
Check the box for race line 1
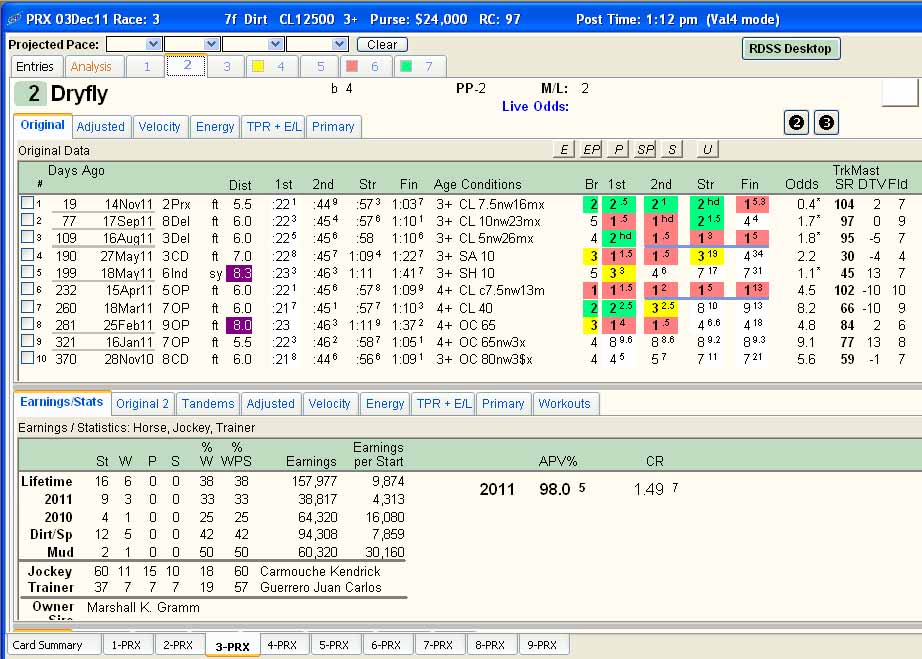pyautogui.click(x=27, y=203)
